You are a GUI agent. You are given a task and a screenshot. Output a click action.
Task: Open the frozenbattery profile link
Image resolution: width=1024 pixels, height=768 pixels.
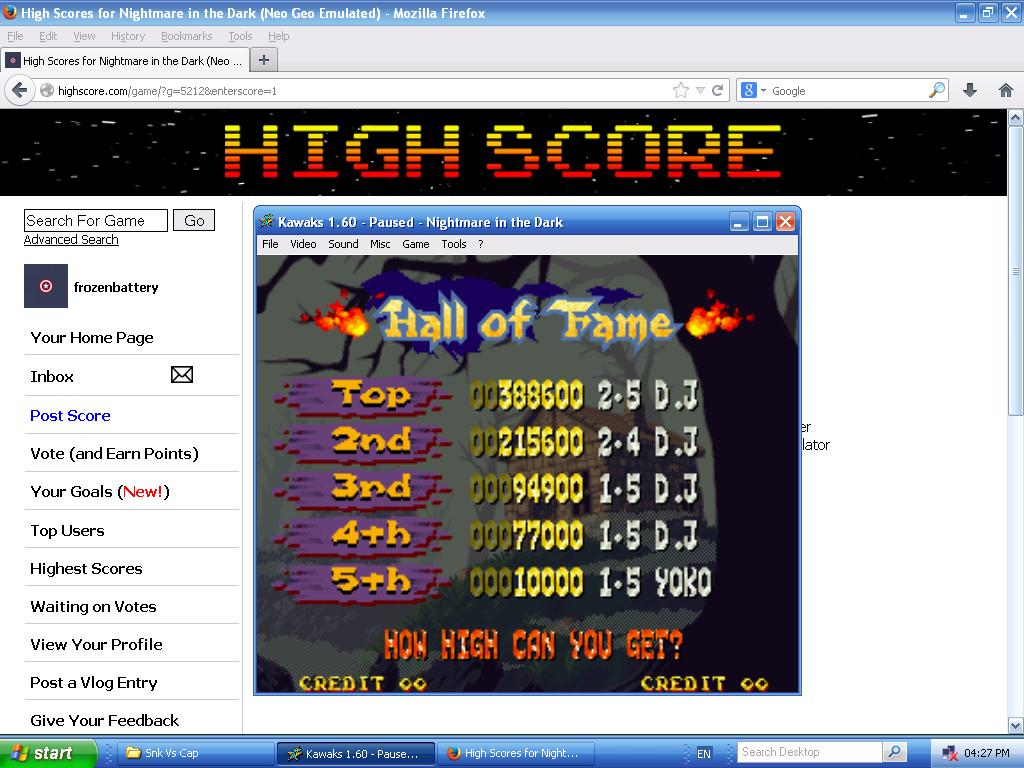(x=116, y=287)
